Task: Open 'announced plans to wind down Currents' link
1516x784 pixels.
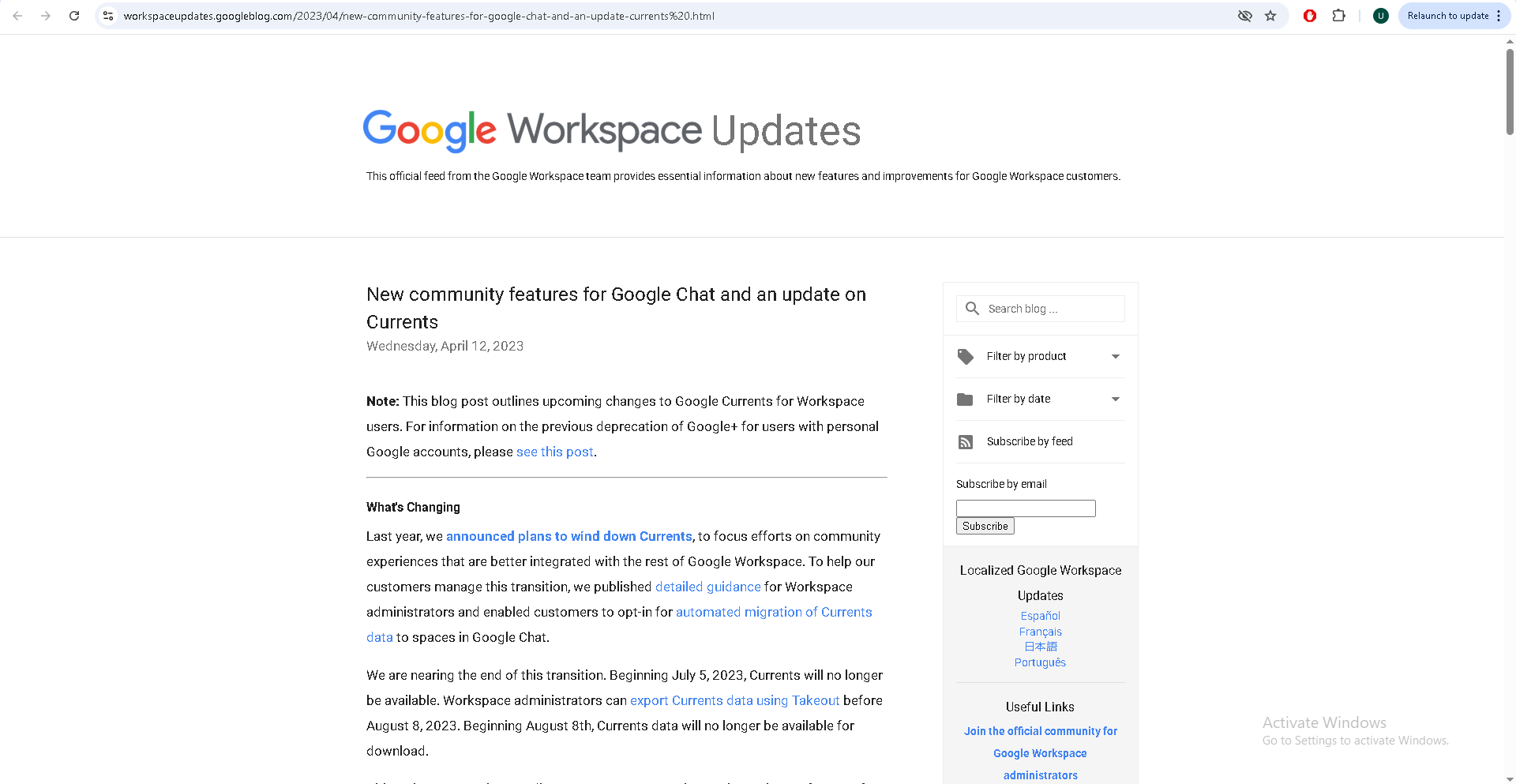Action: pyautogui.click(x=569, y=536)
